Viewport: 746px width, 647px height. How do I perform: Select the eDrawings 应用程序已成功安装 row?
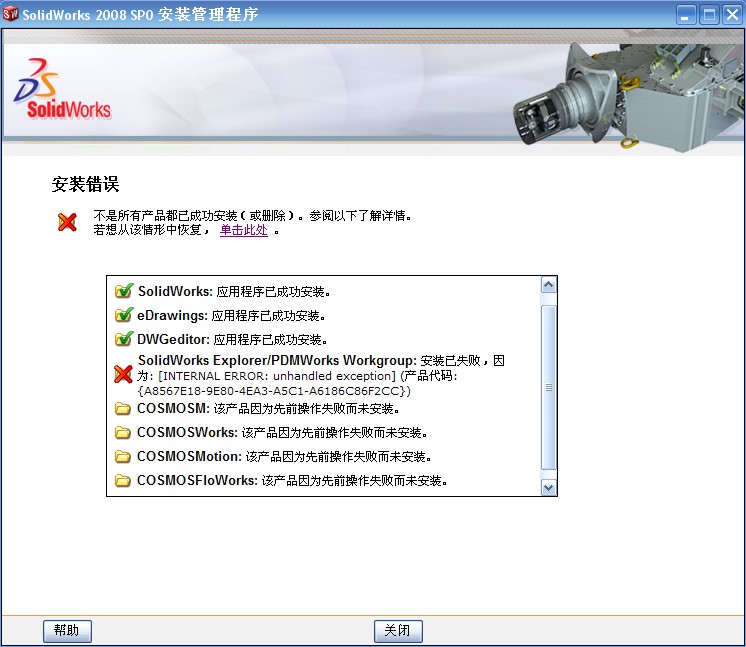231,315
